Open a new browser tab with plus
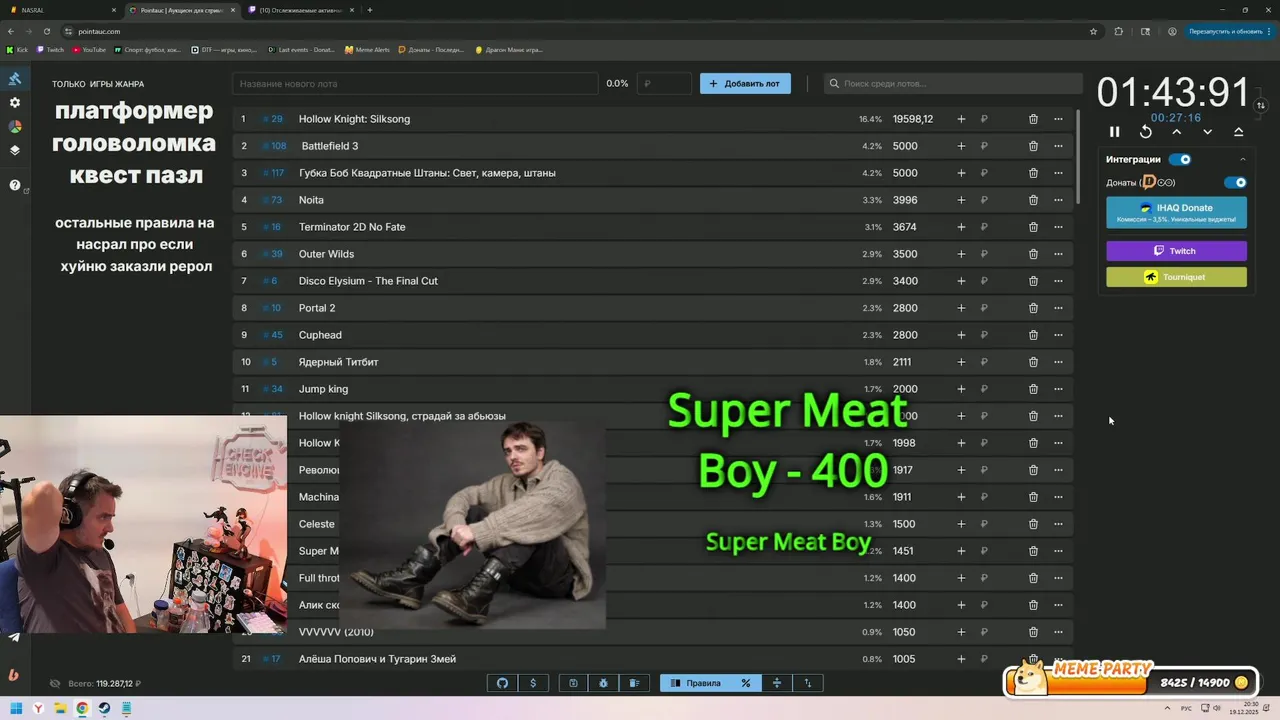1280x720 pixels. pos(370,10)
